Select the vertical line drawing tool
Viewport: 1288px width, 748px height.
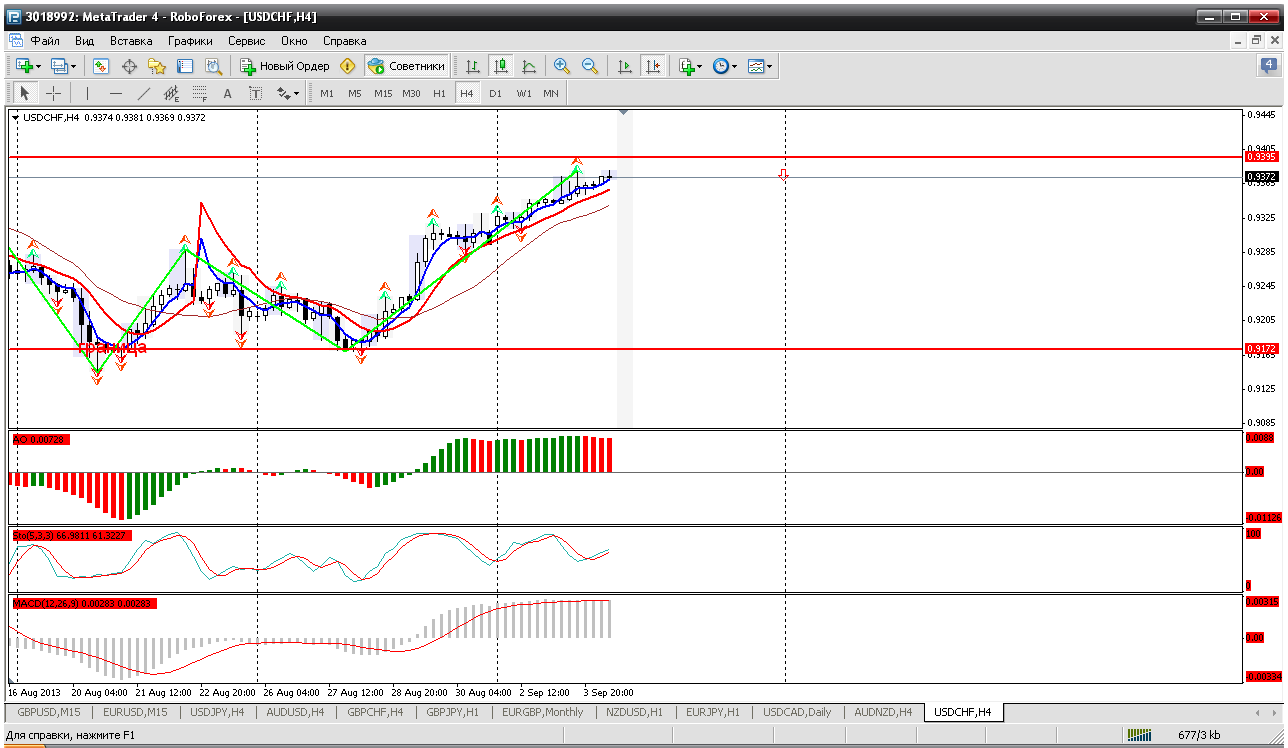87,93
